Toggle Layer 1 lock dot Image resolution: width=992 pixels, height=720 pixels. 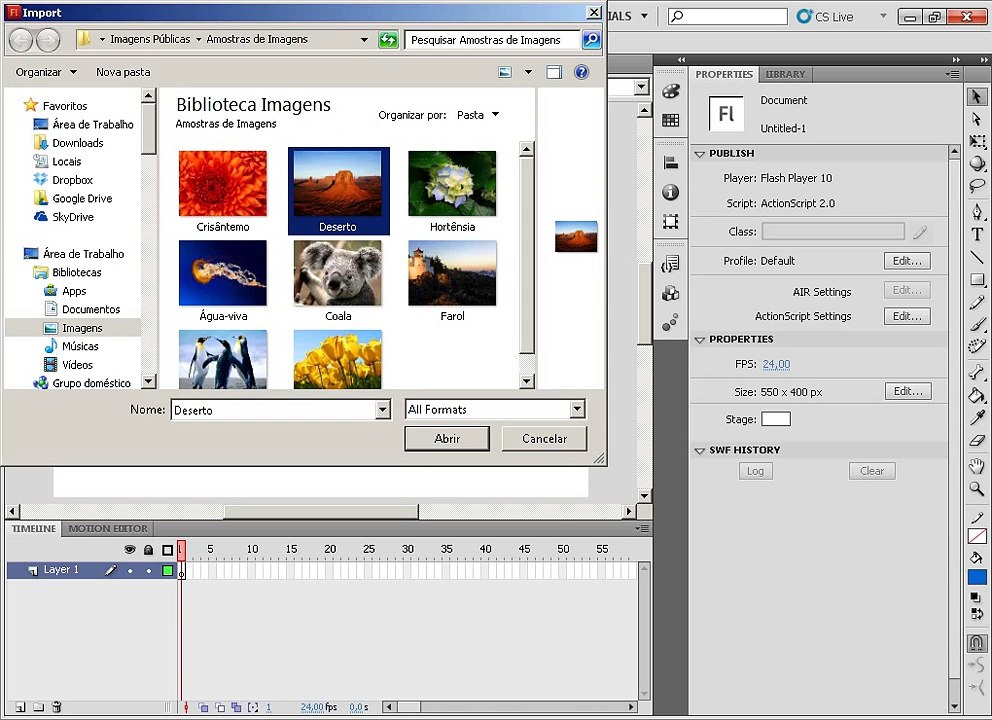point(149,571)
